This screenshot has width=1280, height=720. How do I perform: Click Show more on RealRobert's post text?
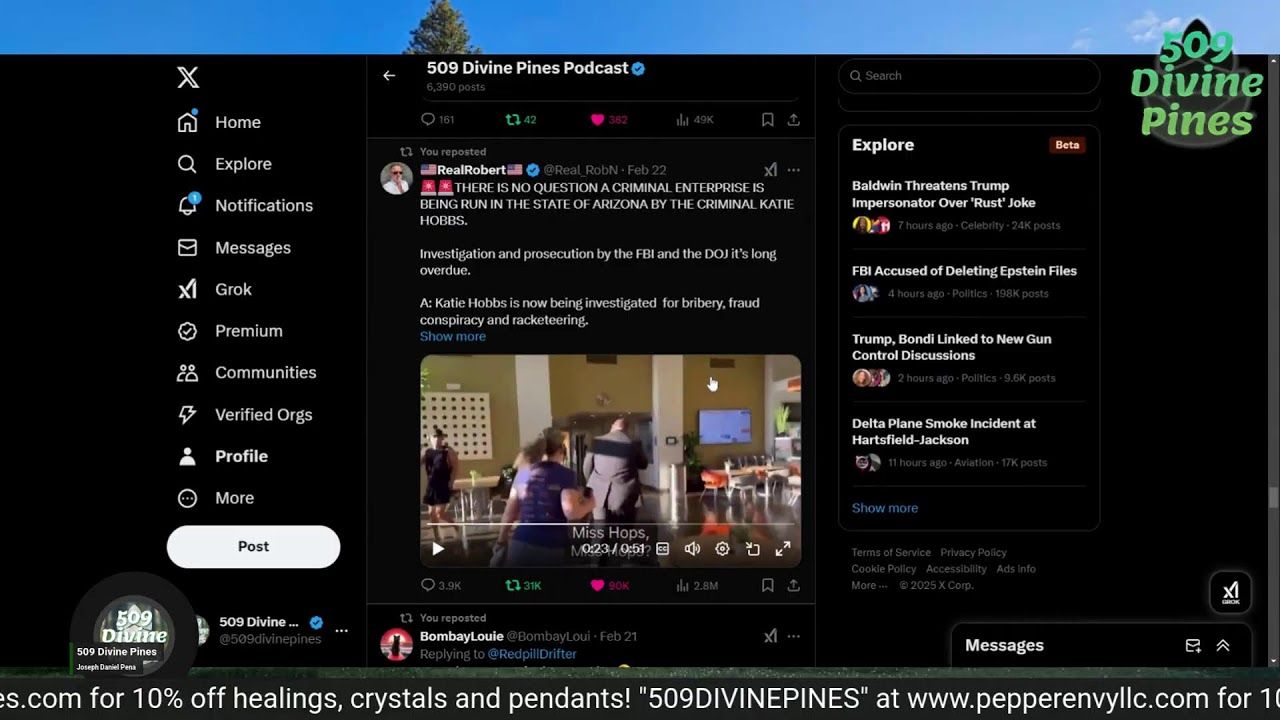pyautogui.click(x=453, y=336)
